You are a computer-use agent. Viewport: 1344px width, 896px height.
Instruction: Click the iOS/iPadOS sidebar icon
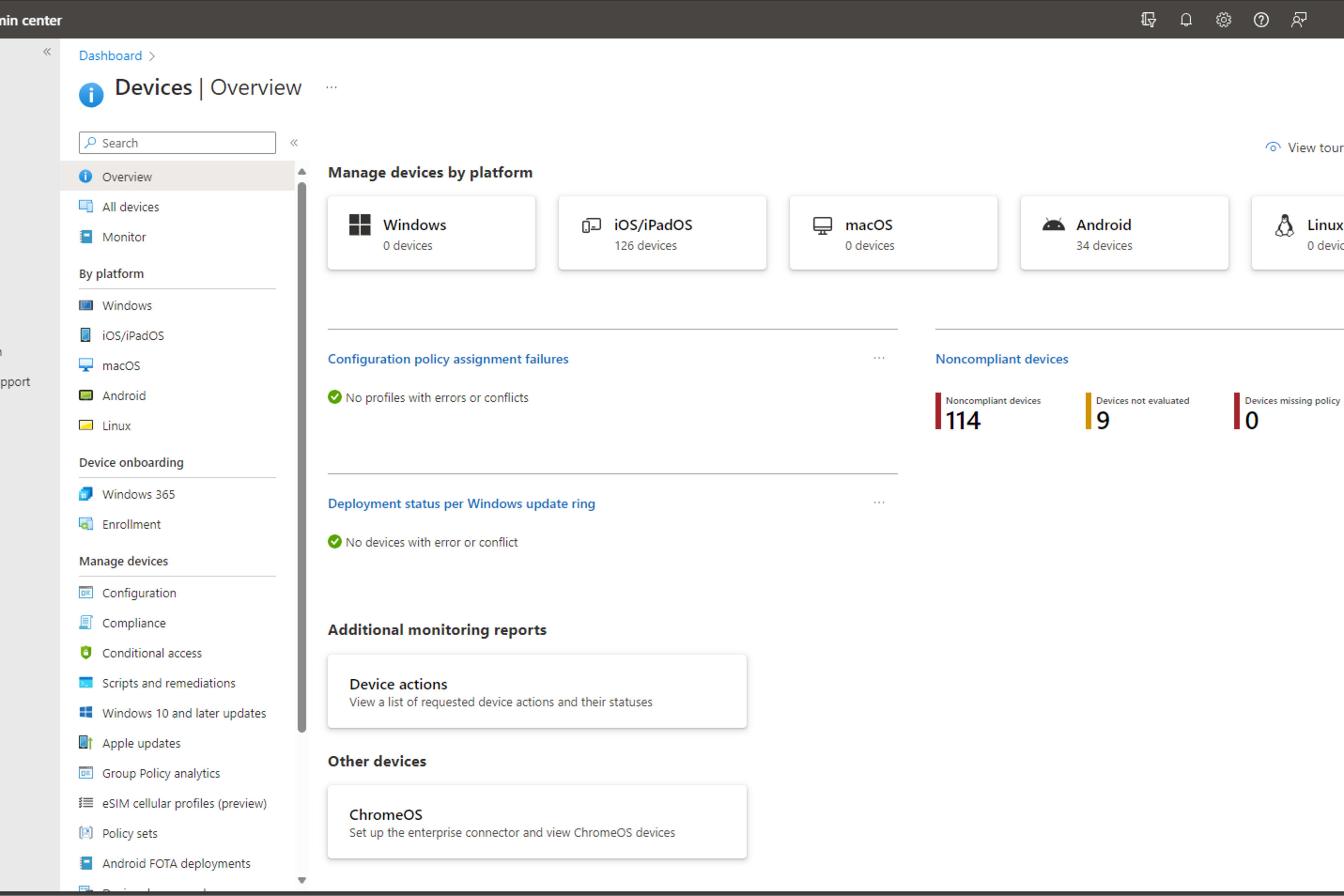[x=86, y=335]
